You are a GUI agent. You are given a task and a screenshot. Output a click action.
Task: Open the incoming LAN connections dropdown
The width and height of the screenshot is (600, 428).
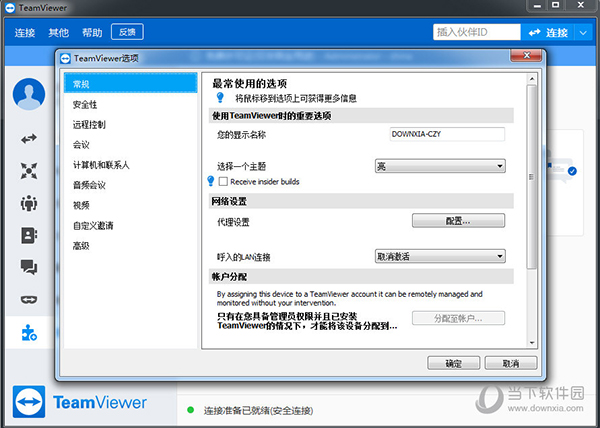pyautogui.click(x=440, y=256)
